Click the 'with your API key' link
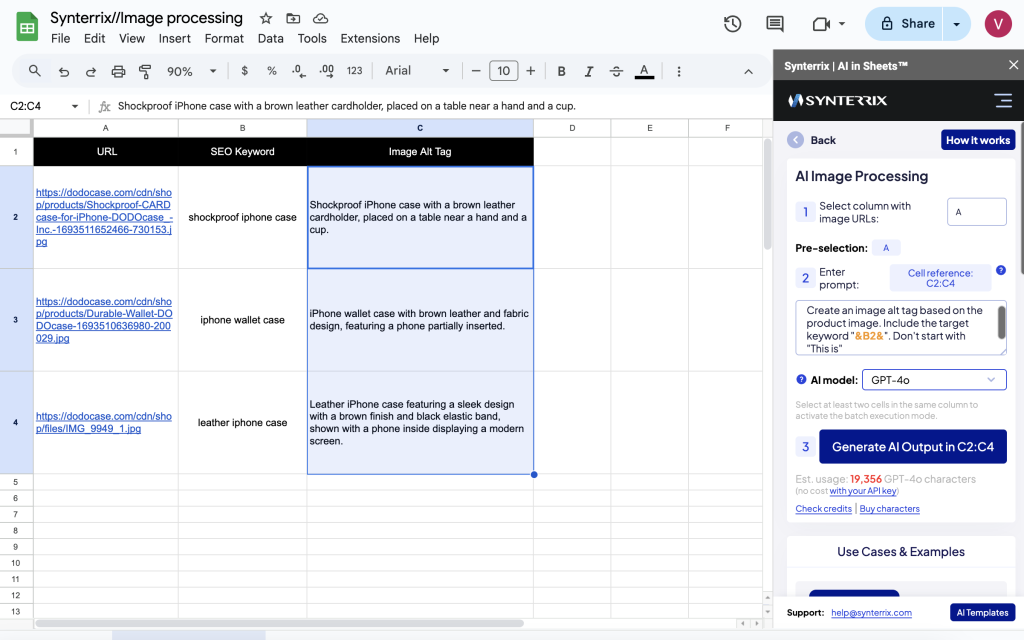 (x=863, y=491)
